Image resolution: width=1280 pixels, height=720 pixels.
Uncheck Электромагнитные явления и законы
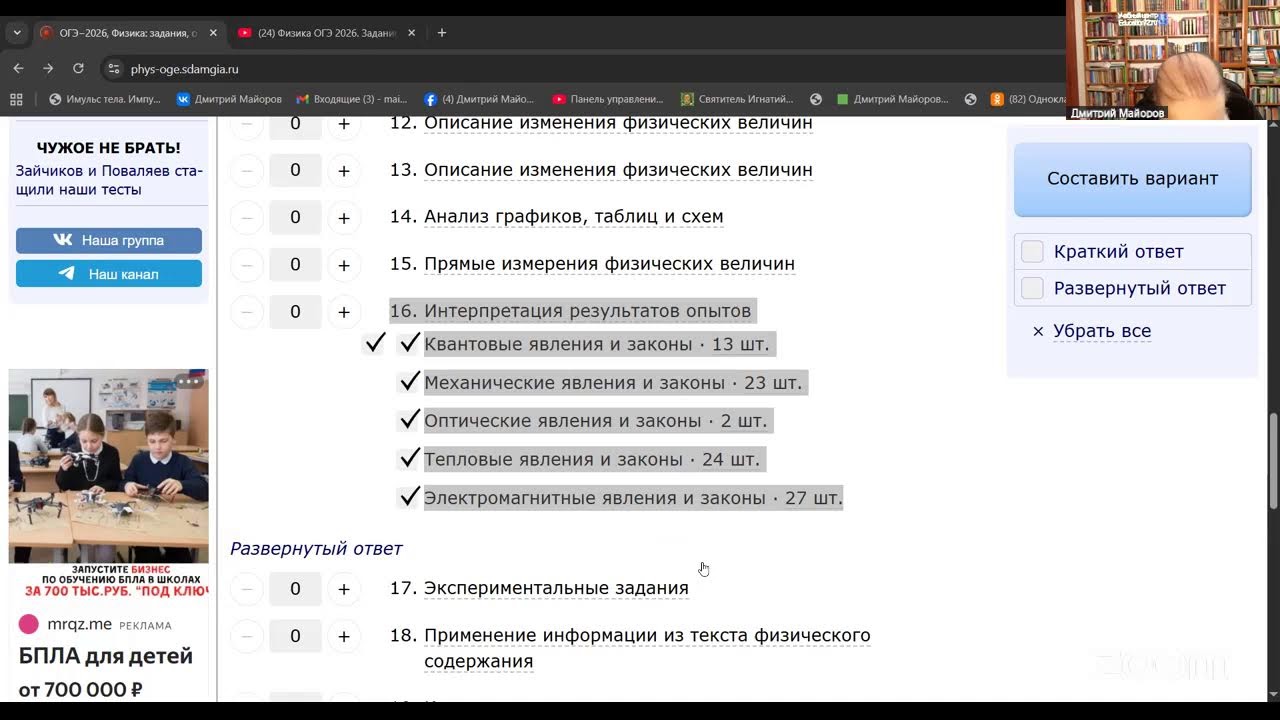pyautogui.click(x=409, y=497)
